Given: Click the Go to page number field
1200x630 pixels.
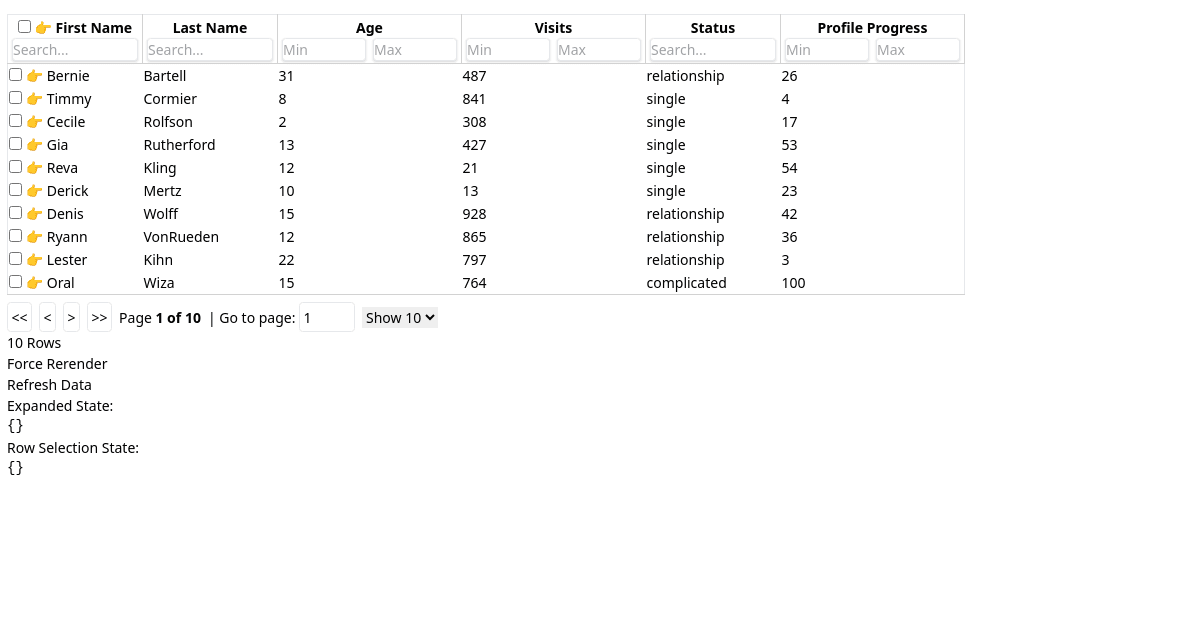Looking at the screenshot, I should pos(326,318).
